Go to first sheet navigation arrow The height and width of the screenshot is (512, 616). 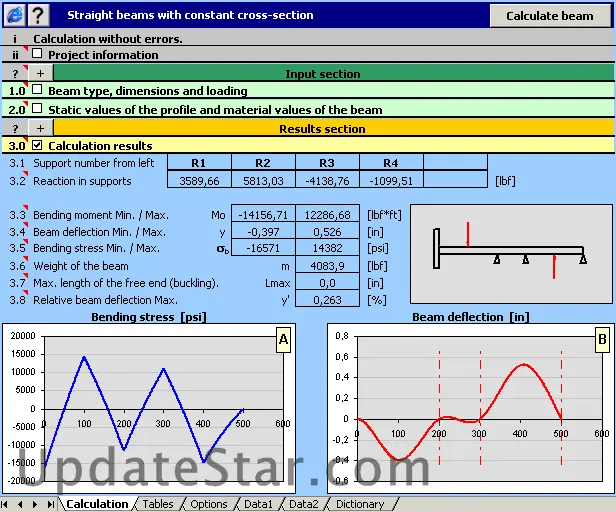tap(5, 504)
